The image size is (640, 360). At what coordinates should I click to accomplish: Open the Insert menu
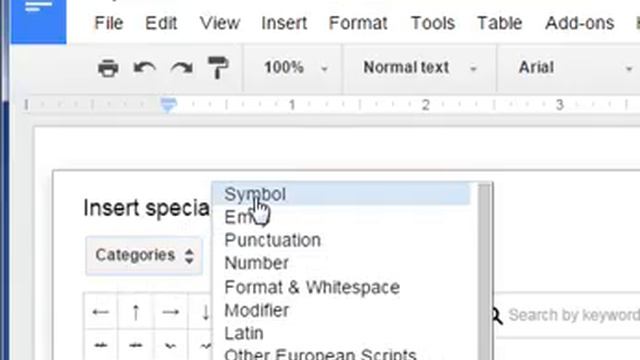pyautogui.click(x=284, y=23)
